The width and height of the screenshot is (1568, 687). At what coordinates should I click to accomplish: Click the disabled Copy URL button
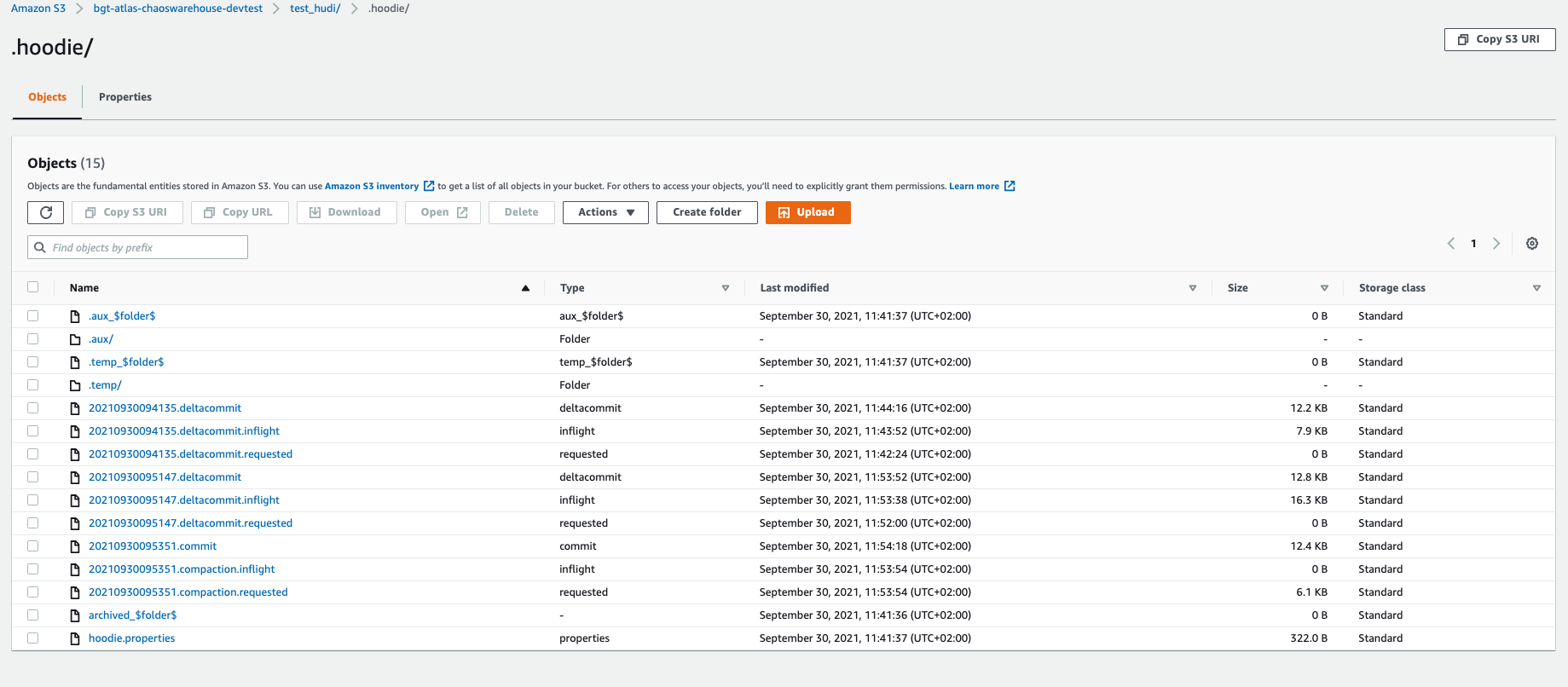(239, 212)
